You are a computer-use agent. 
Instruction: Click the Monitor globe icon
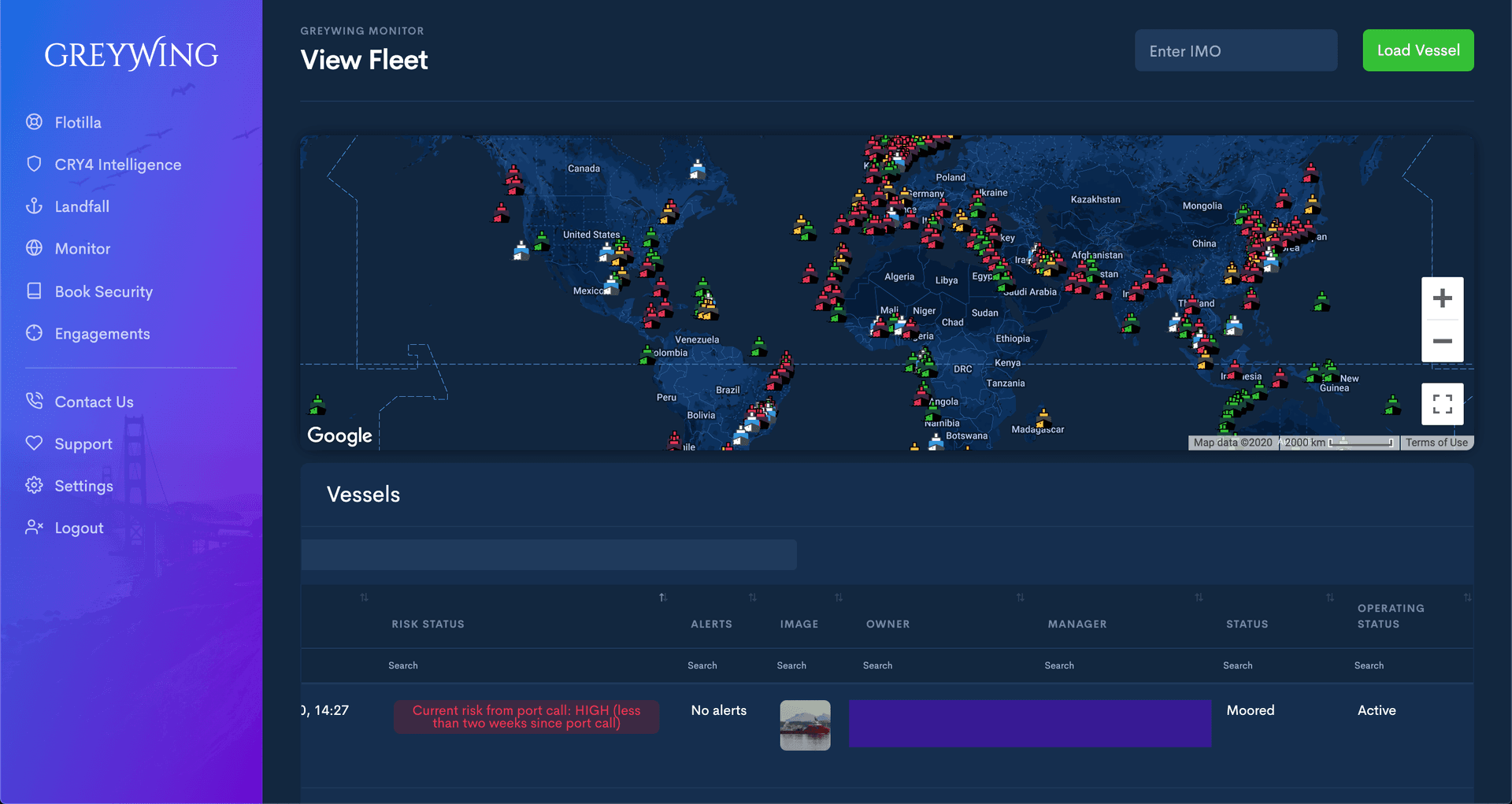pyautogui.click(x=34, y=248)
